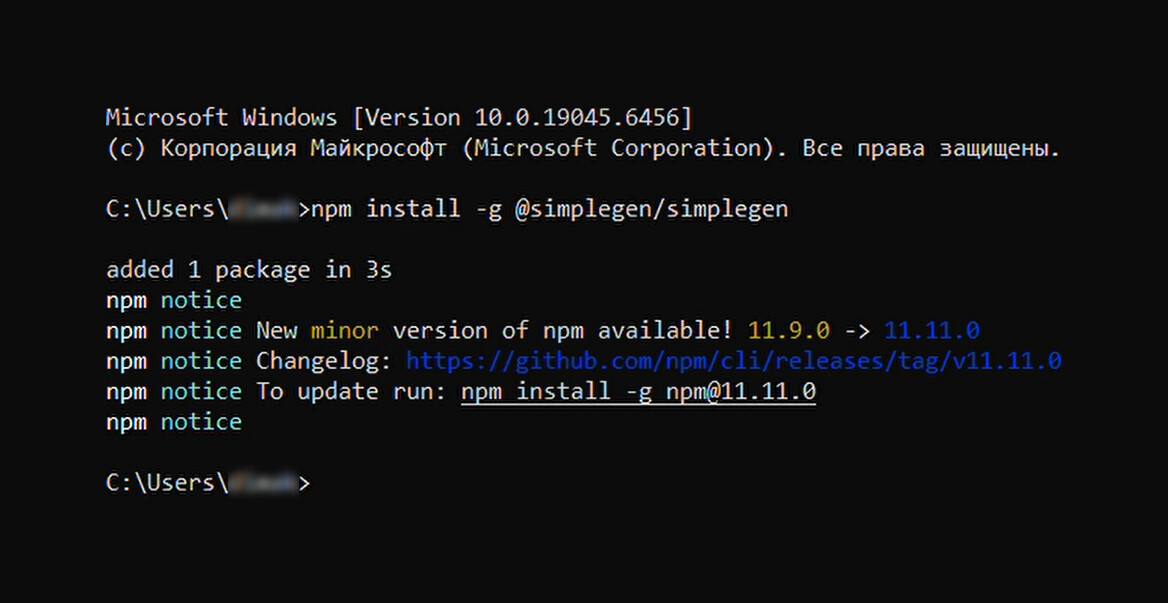Viewport: 1168px width, 603px height.
Task: Click the blue 11.11.0 after the arrow
Action: (931, 331)
